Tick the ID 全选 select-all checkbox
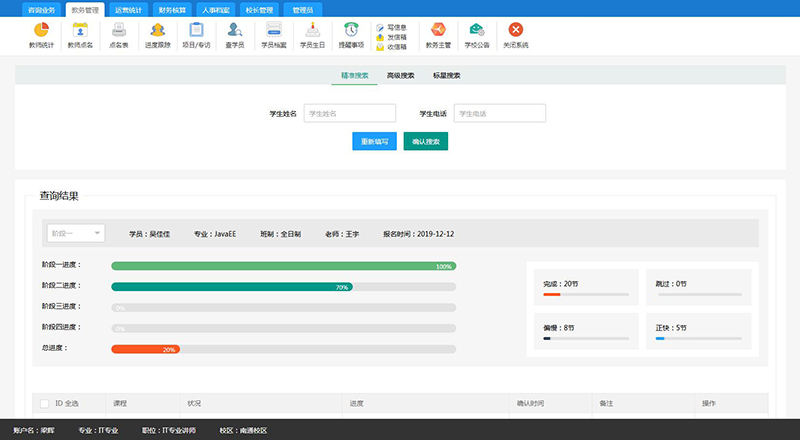The width and height of the screenshot is (800, 440). 45,403
